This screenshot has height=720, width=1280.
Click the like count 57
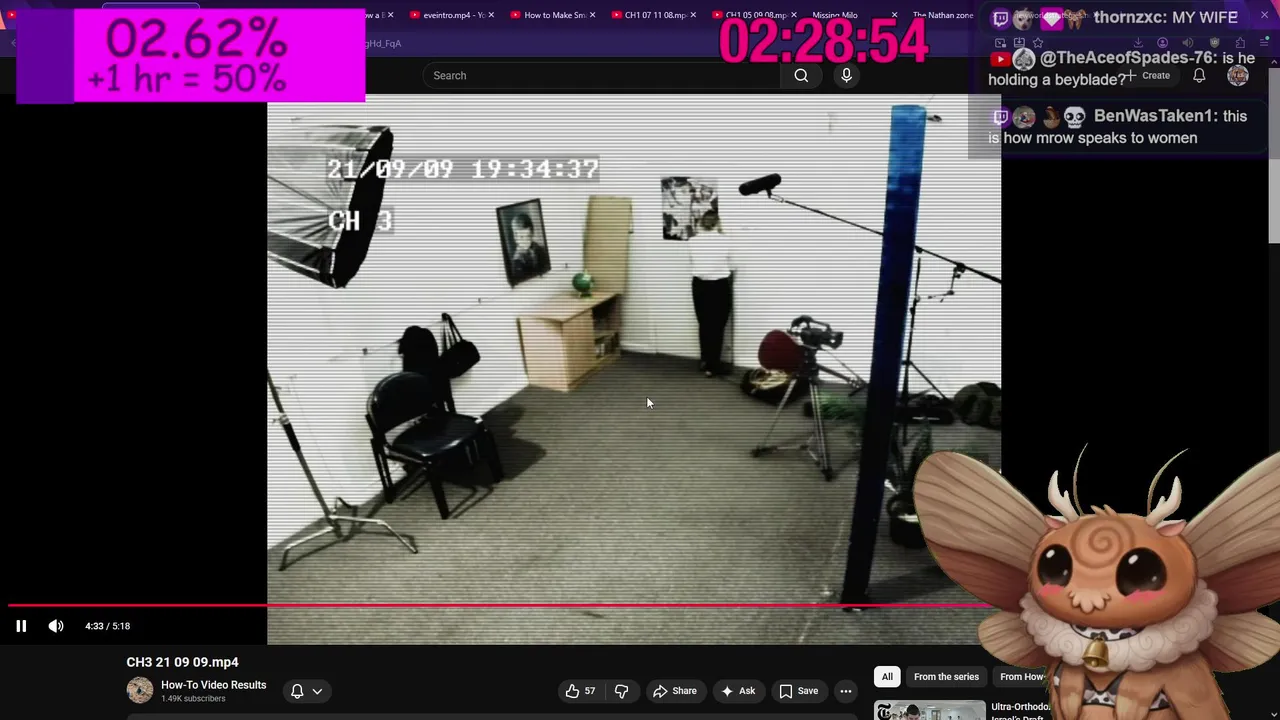point(590,691)
